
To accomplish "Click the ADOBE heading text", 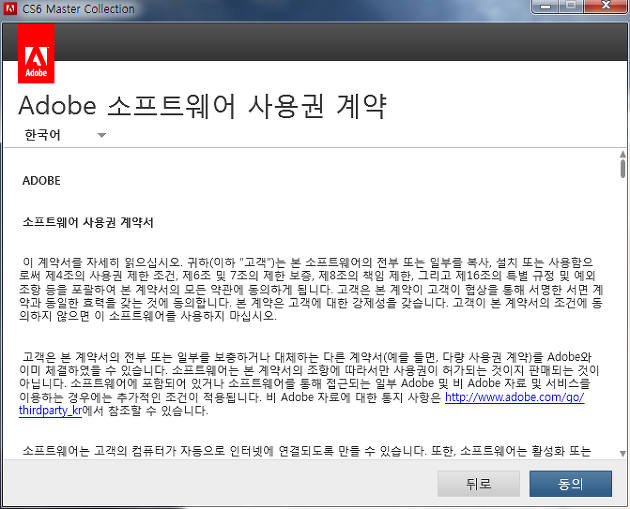I will 41,181.
